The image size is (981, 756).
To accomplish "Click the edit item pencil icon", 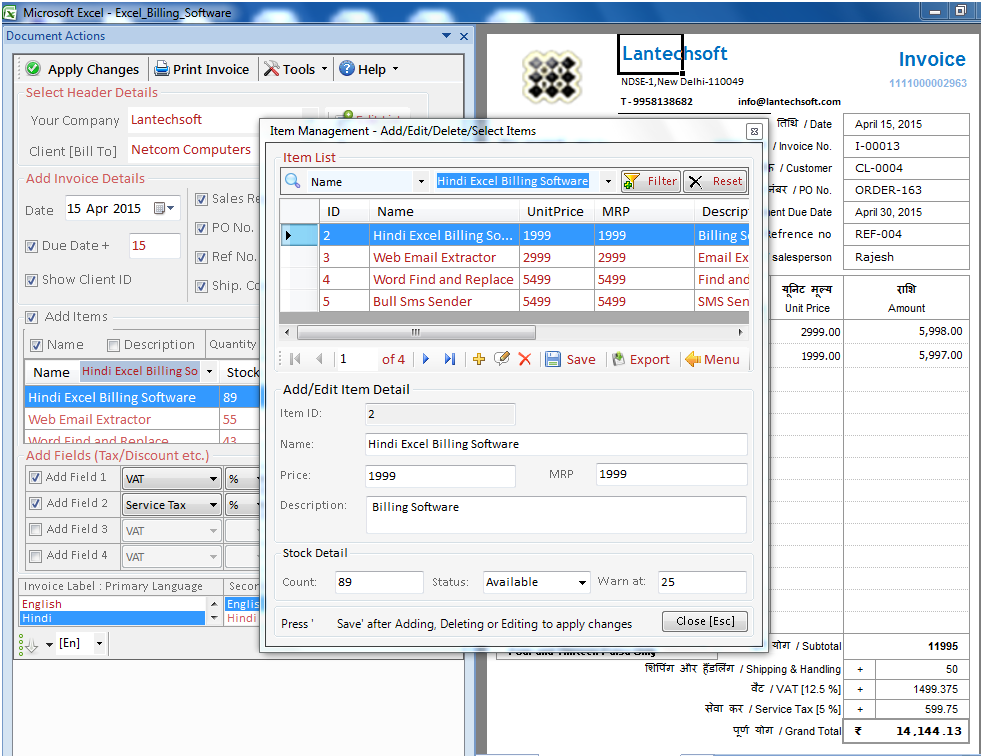I will [x=501, y=358].
